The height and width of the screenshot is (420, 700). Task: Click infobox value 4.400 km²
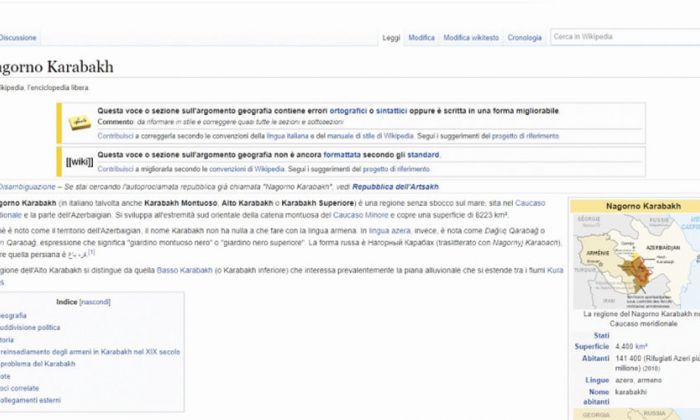coord(631,346)
